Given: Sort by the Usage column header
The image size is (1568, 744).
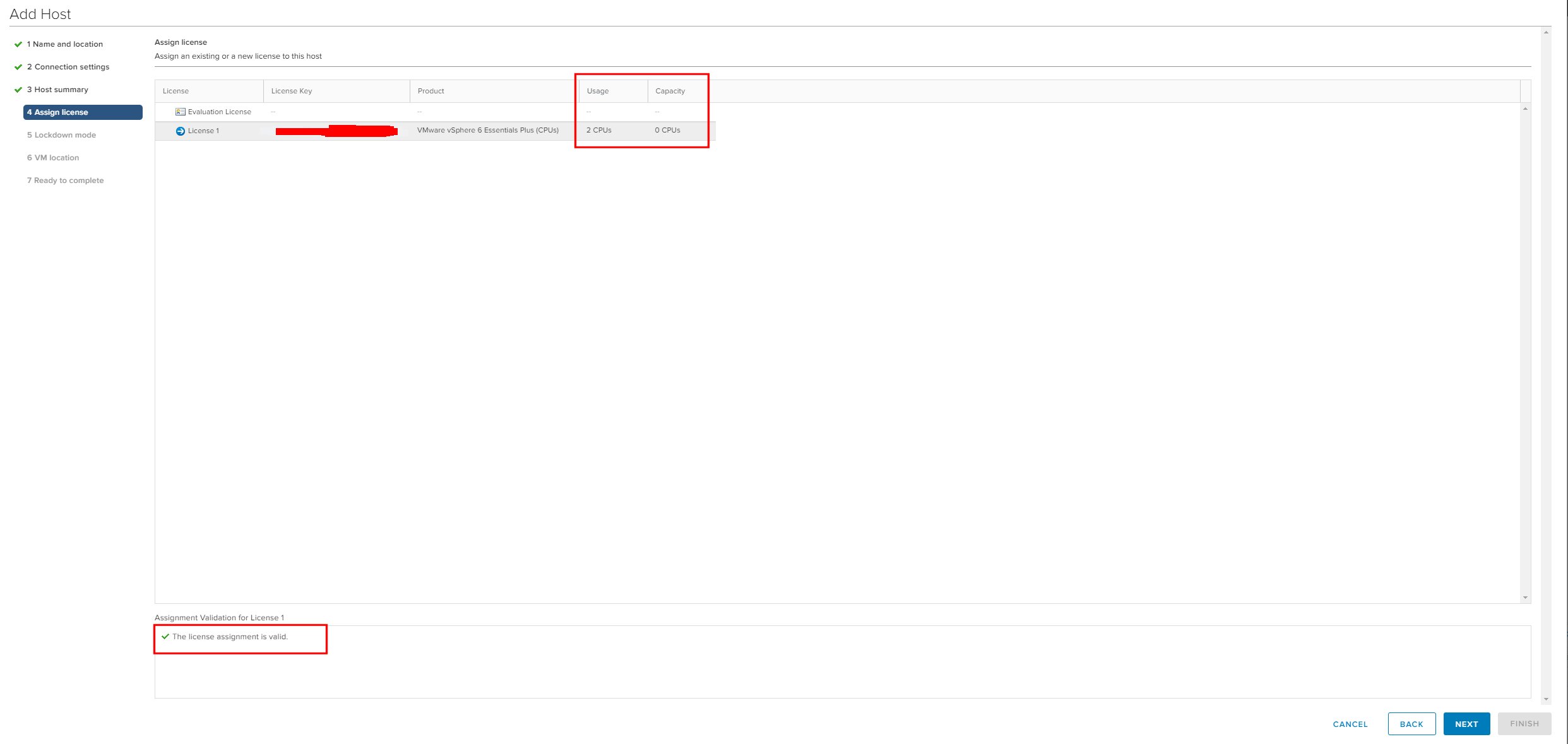Looking at the screenshot, I should click(x=613, y=91).
